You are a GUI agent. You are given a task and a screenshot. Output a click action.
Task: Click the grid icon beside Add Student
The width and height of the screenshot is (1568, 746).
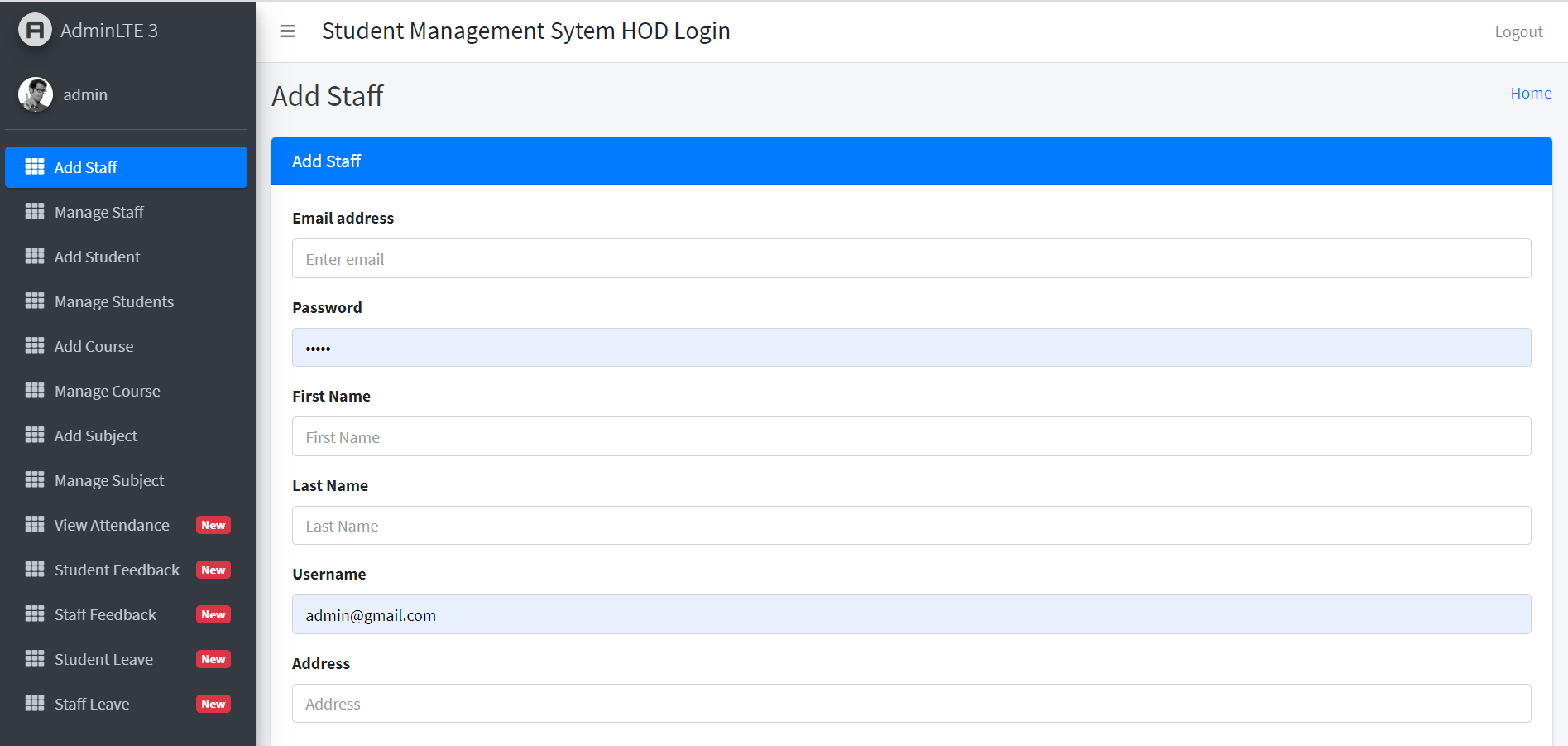point(35,257)
